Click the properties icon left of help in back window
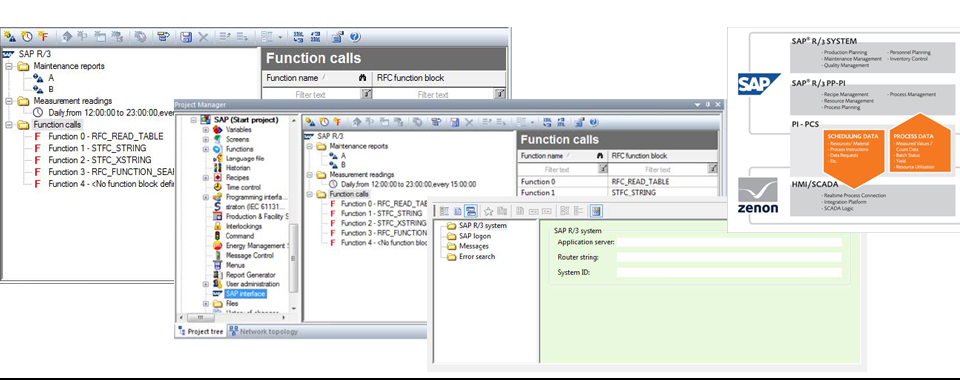The height and width of the screenshot is (380, 960). click(337, 37)
